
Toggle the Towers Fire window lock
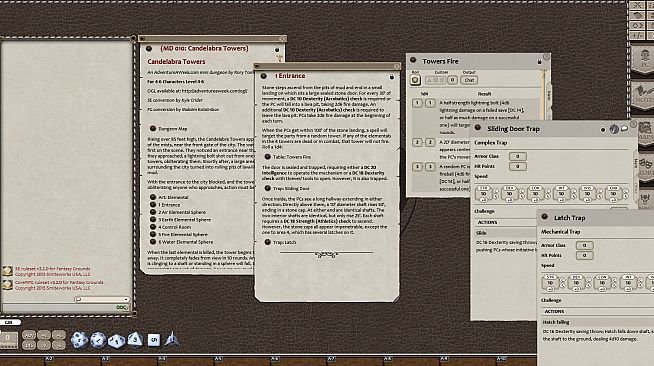tap(539, 62)
